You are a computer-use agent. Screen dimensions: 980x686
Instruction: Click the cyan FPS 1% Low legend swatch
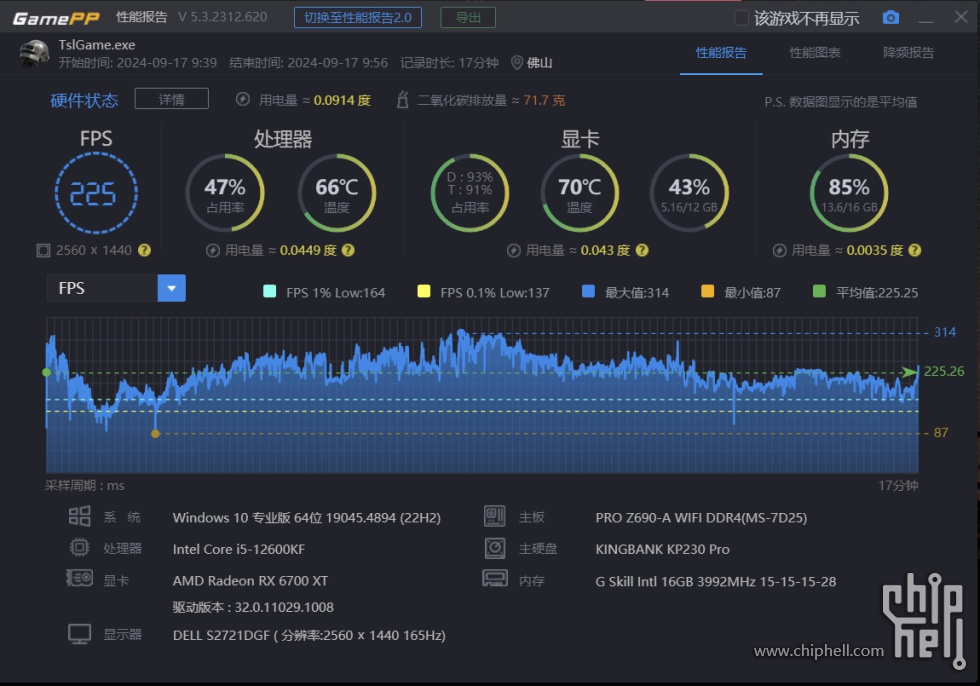[x=269, y=291]
